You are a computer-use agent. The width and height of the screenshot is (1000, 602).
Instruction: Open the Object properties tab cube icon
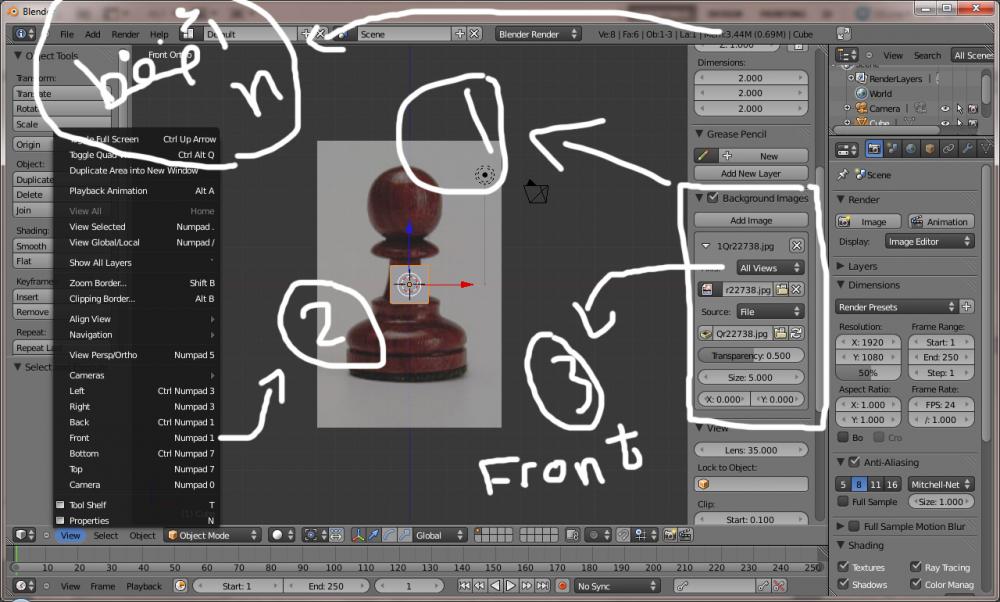930,149
